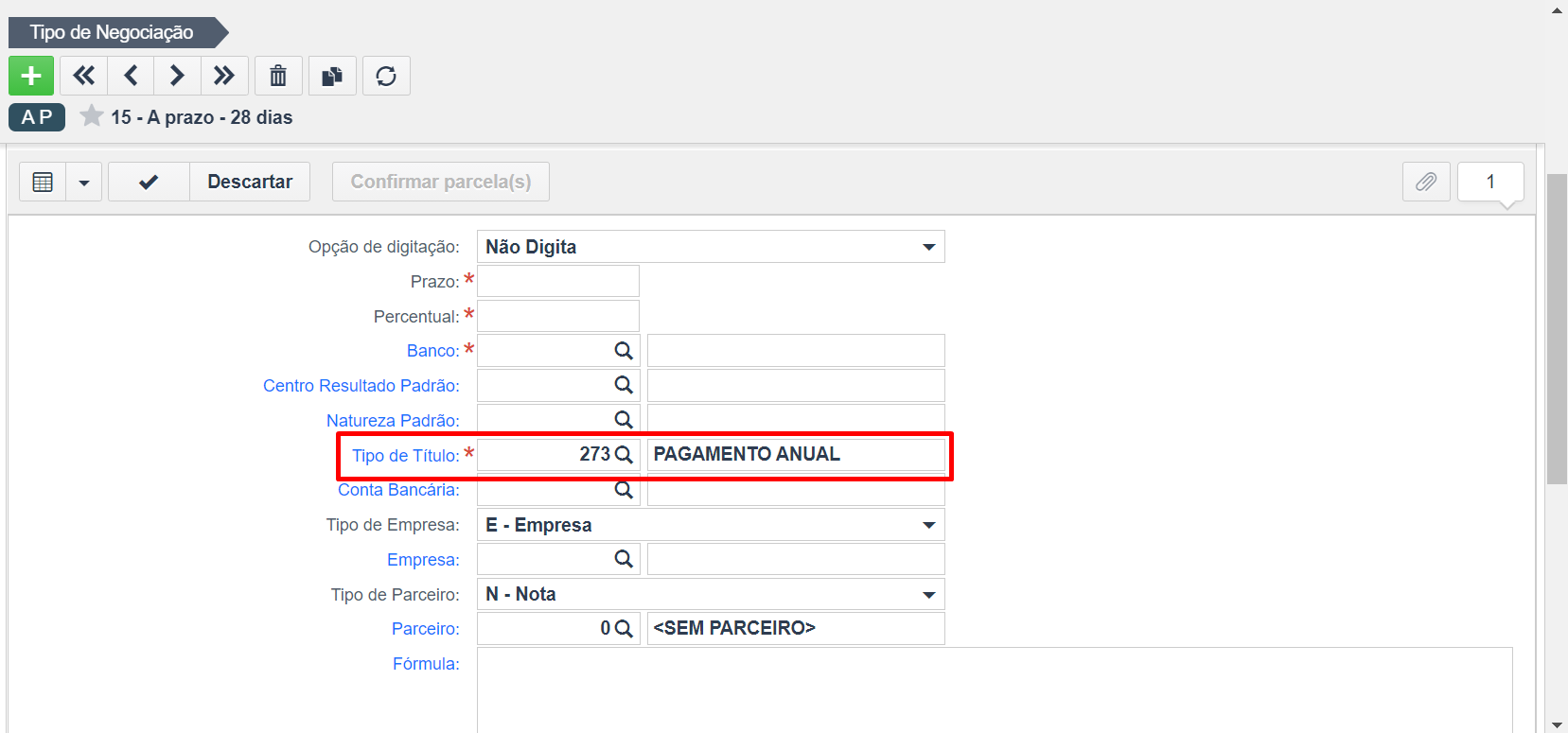Refresh the record with reload icon
The width and height of the screenshot is (1568, 733).
point(386,76)
